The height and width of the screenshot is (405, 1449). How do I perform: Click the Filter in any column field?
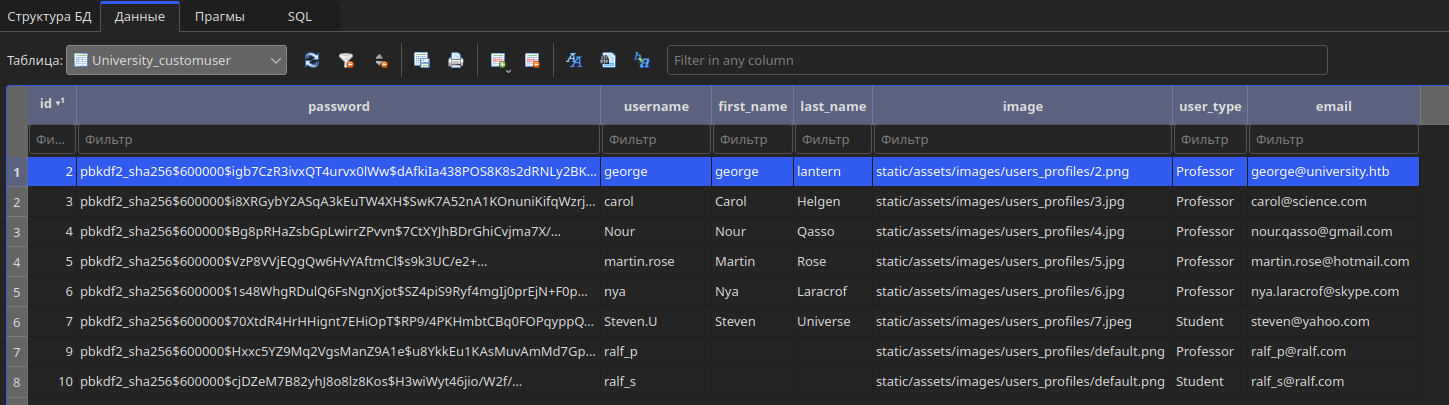click(997, 60)
